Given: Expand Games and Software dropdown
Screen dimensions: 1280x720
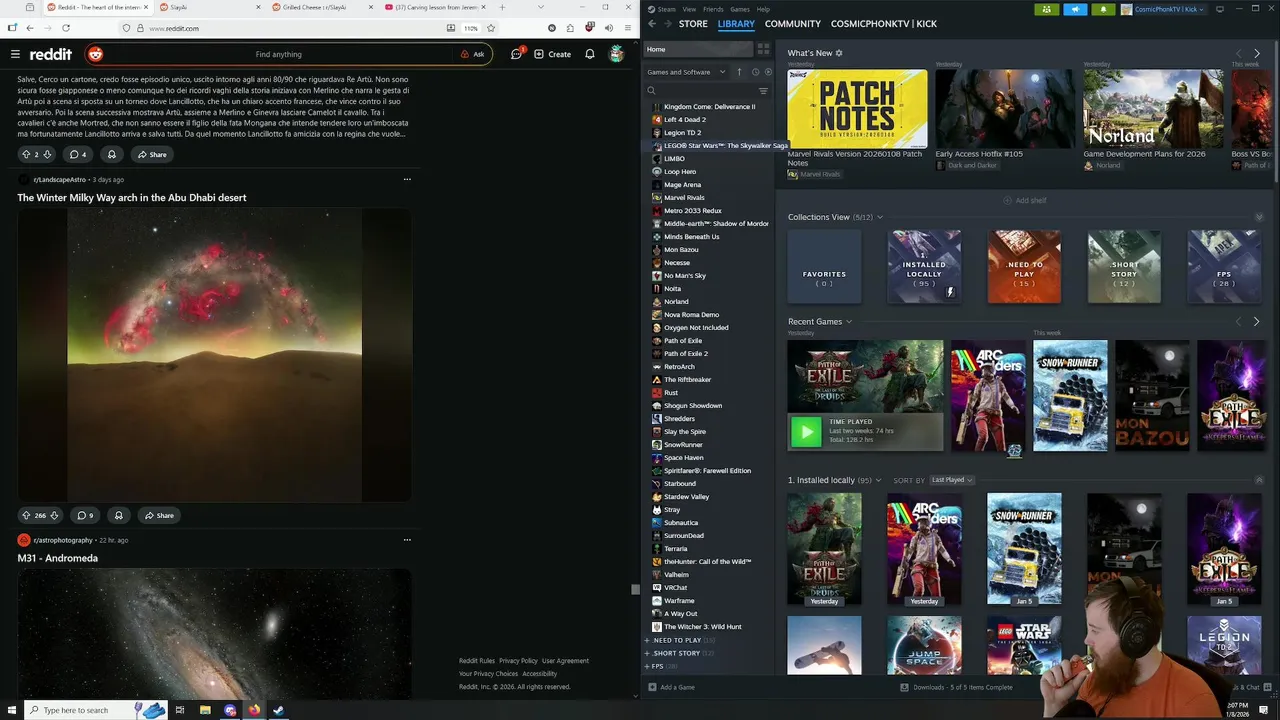Looking at the screenshot, I should [x=685, y=72].
